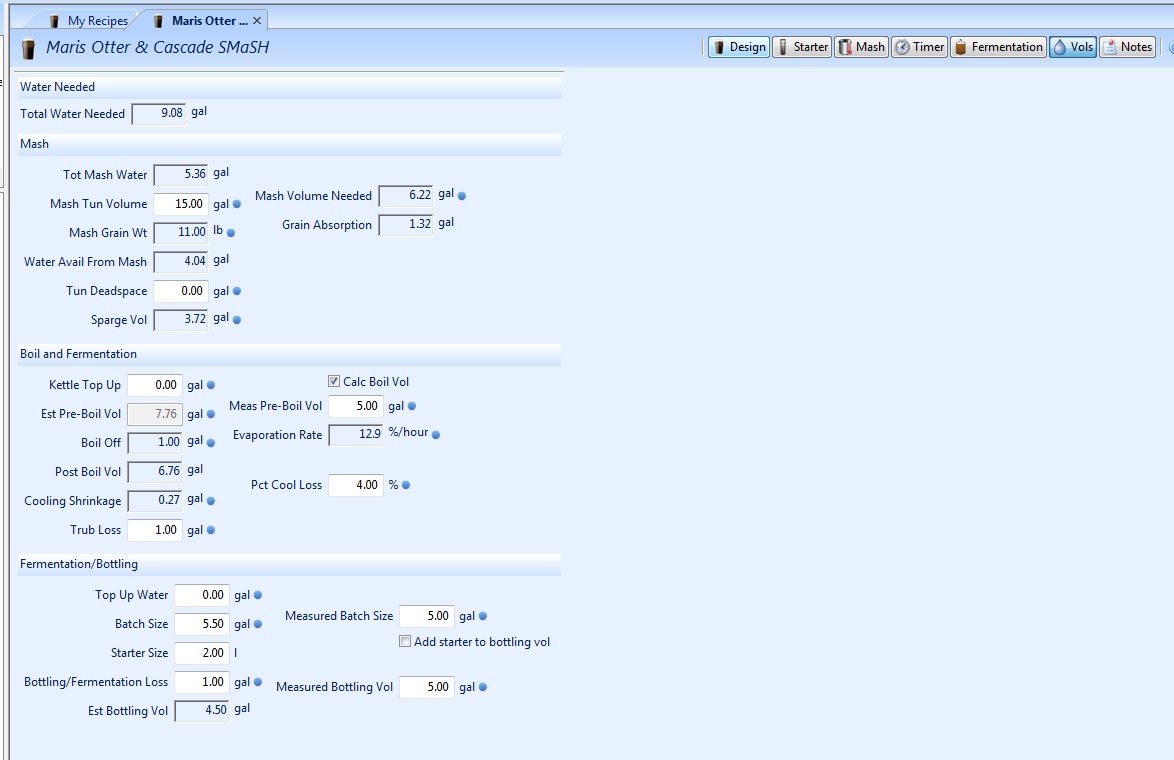The image size is (1174, 760).
Task: Click the blue info dot next to Mash Tun Volume
Action: coord(237,204)
